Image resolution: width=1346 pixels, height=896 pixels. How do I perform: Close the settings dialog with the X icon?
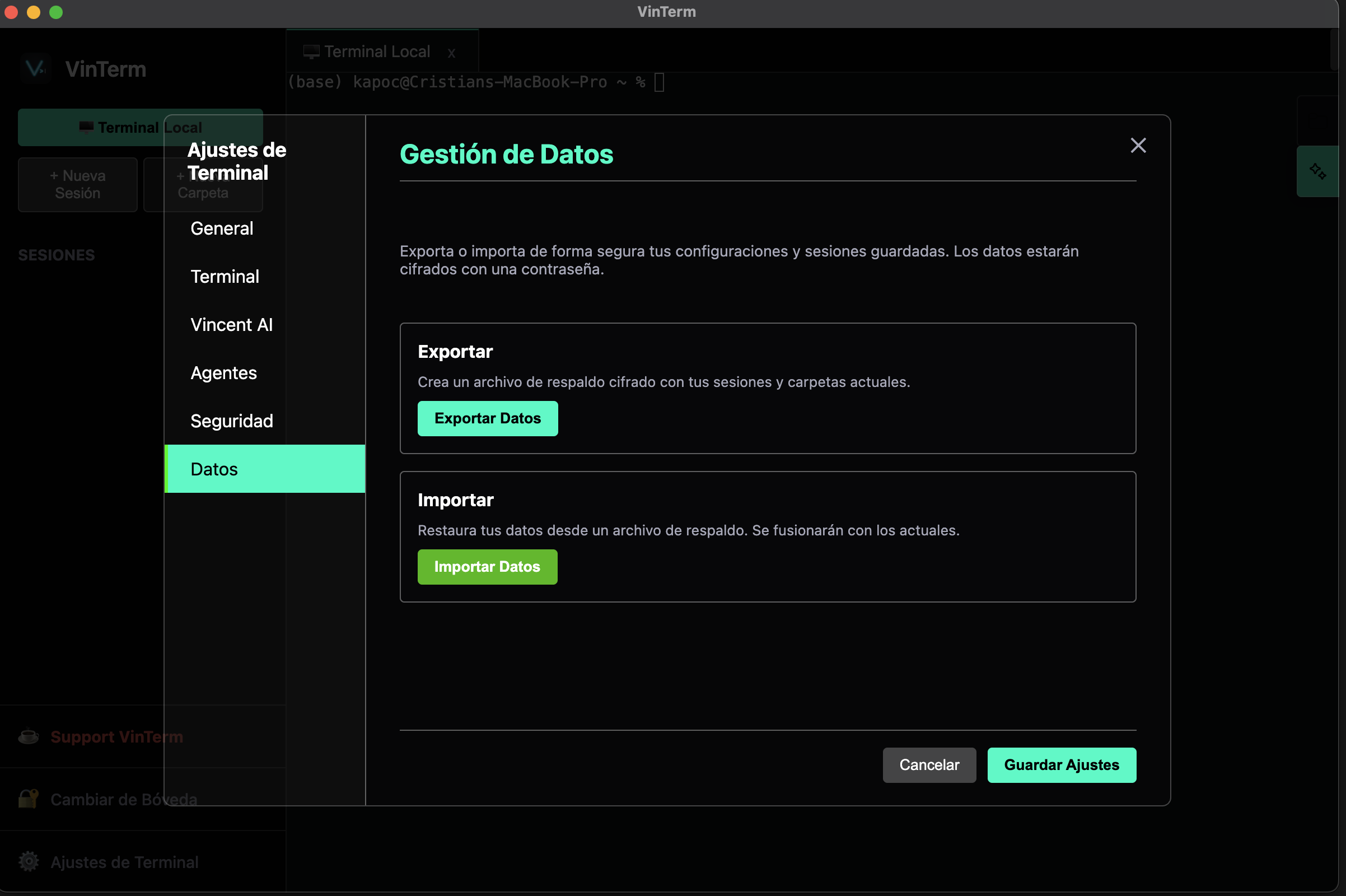(1138, 145)
